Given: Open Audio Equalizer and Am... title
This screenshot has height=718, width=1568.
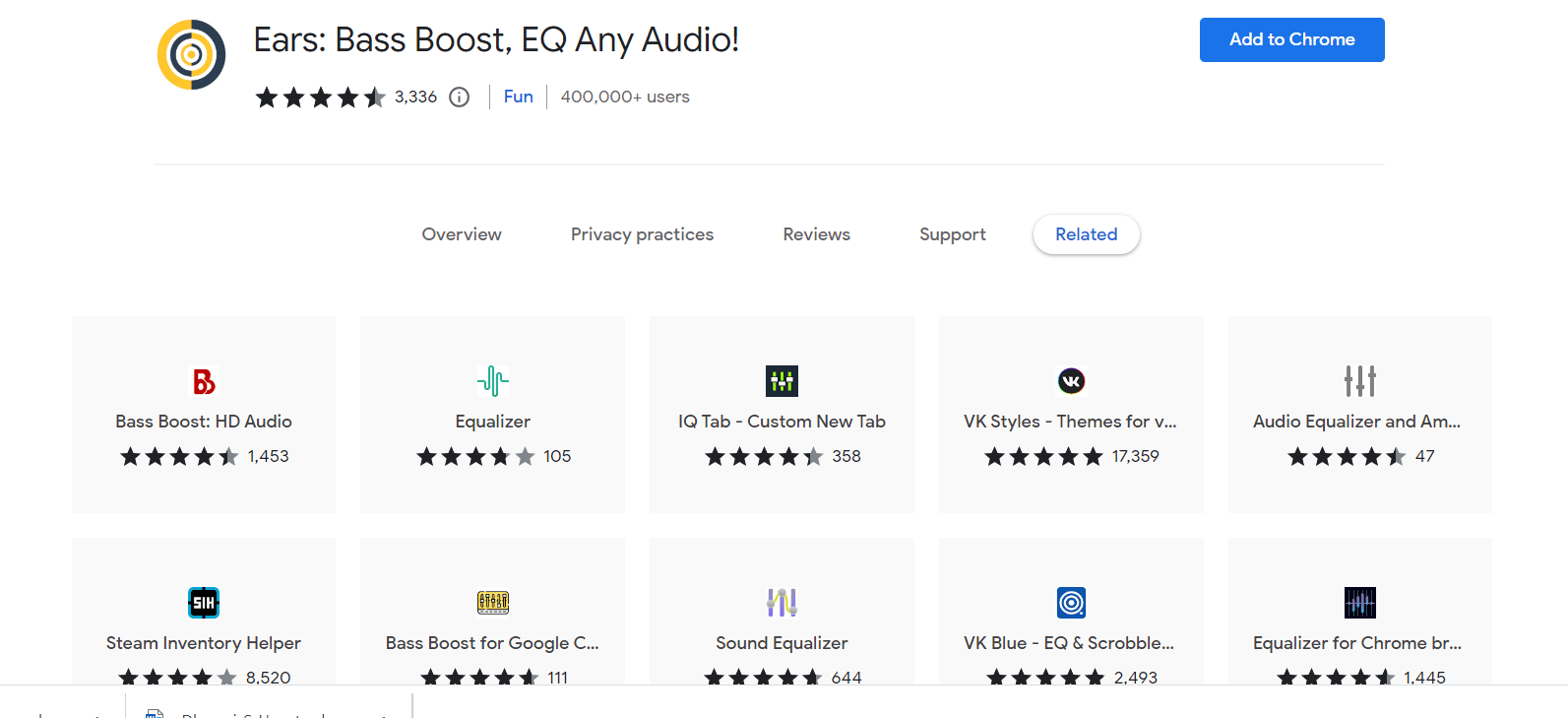Looking at the screenshot, I should pos(1357,422).
